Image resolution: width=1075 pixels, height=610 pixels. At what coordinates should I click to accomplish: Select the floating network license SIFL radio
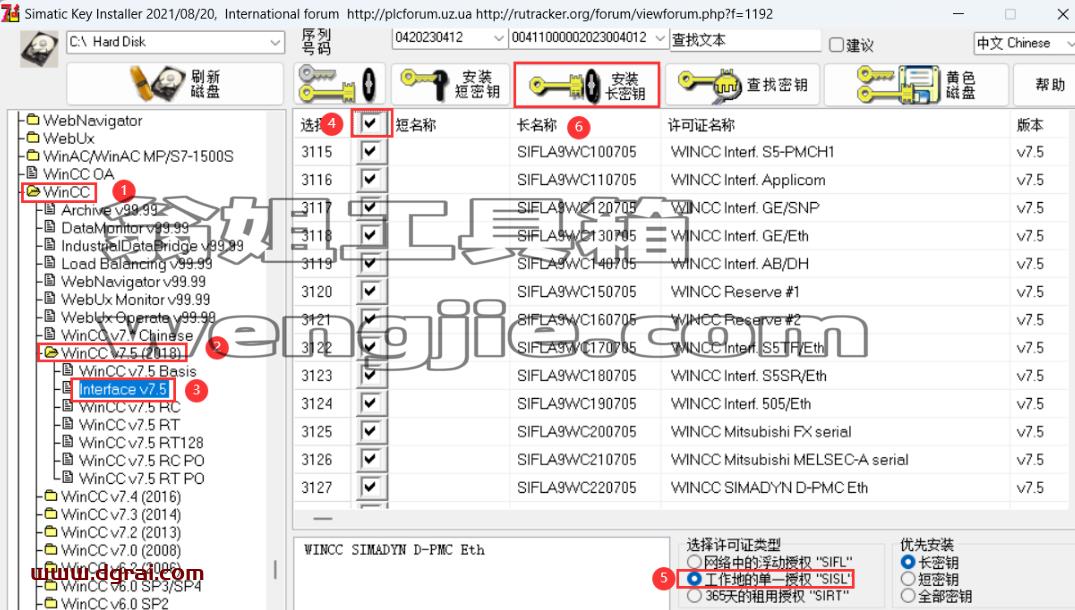coord(694,563)
